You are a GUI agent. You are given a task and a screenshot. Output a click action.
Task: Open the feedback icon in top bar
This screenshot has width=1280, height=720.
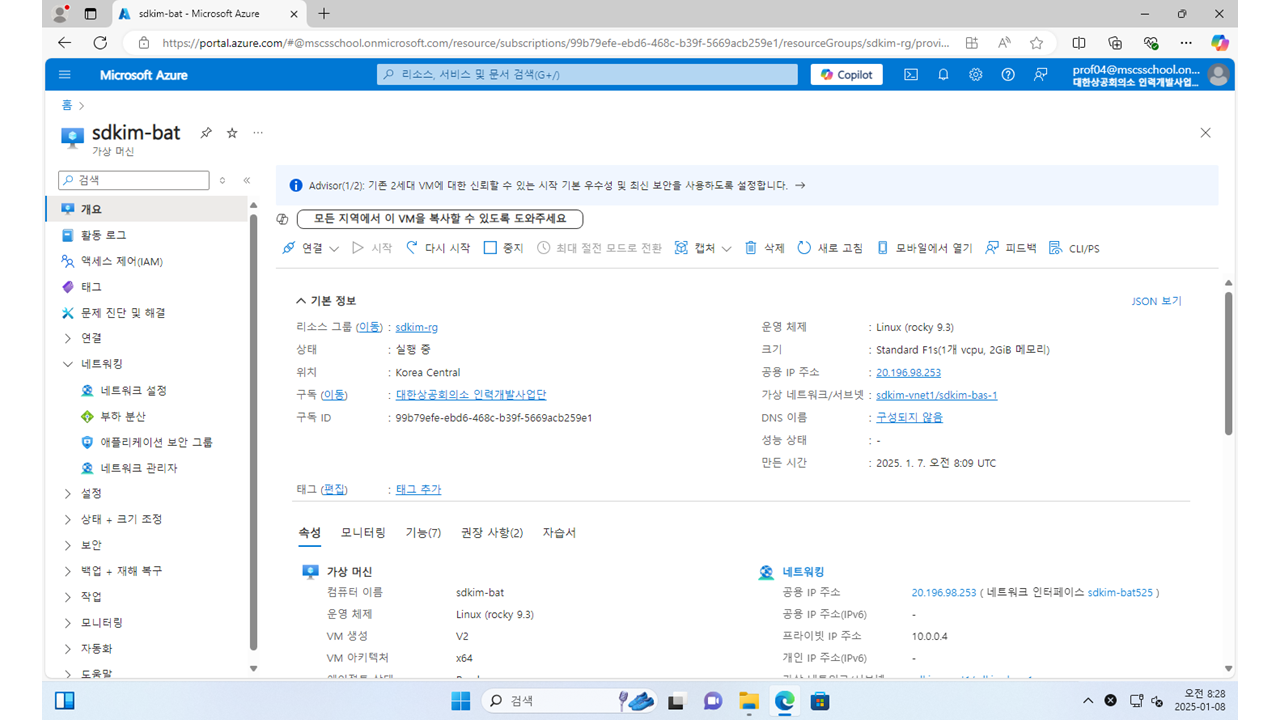tap(1041, 75)
